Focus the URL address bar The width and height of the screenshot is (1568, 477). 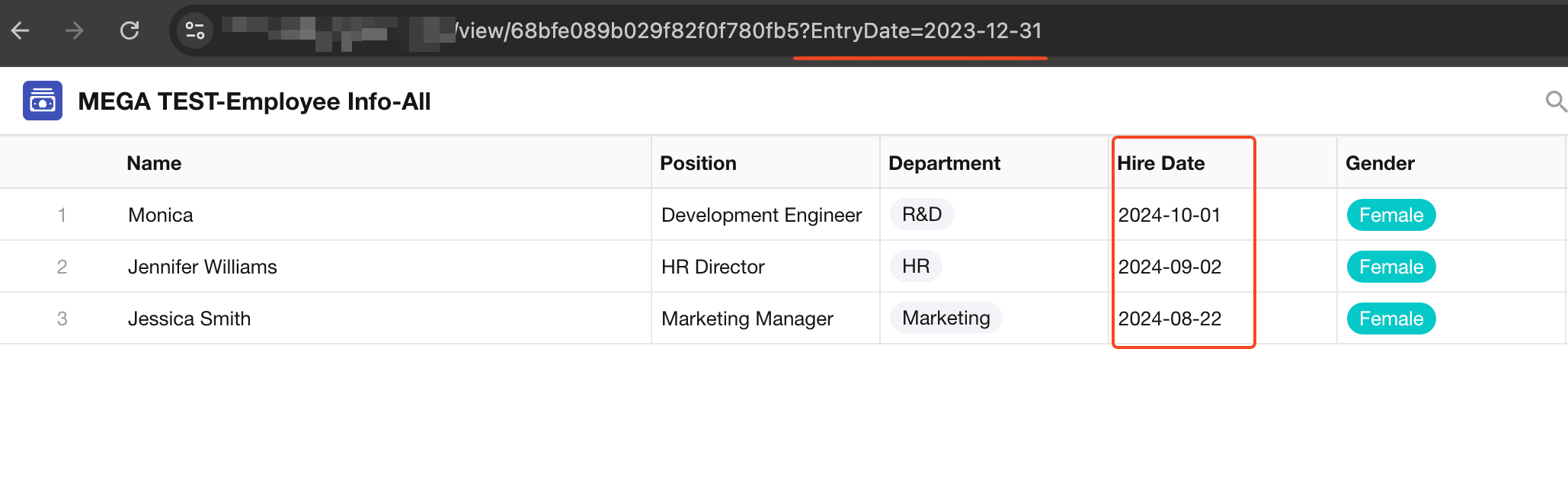[x=762, y=30]
